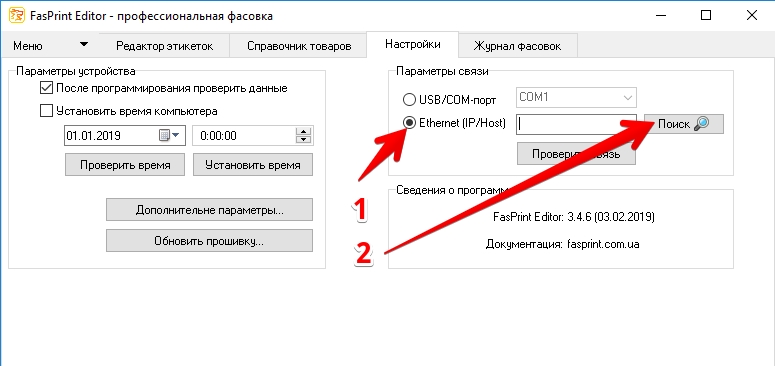Click the FasPrint Editor: 3.4.6 version text
The width and height of the screenshot is (775, 366).
coord(574,217)
